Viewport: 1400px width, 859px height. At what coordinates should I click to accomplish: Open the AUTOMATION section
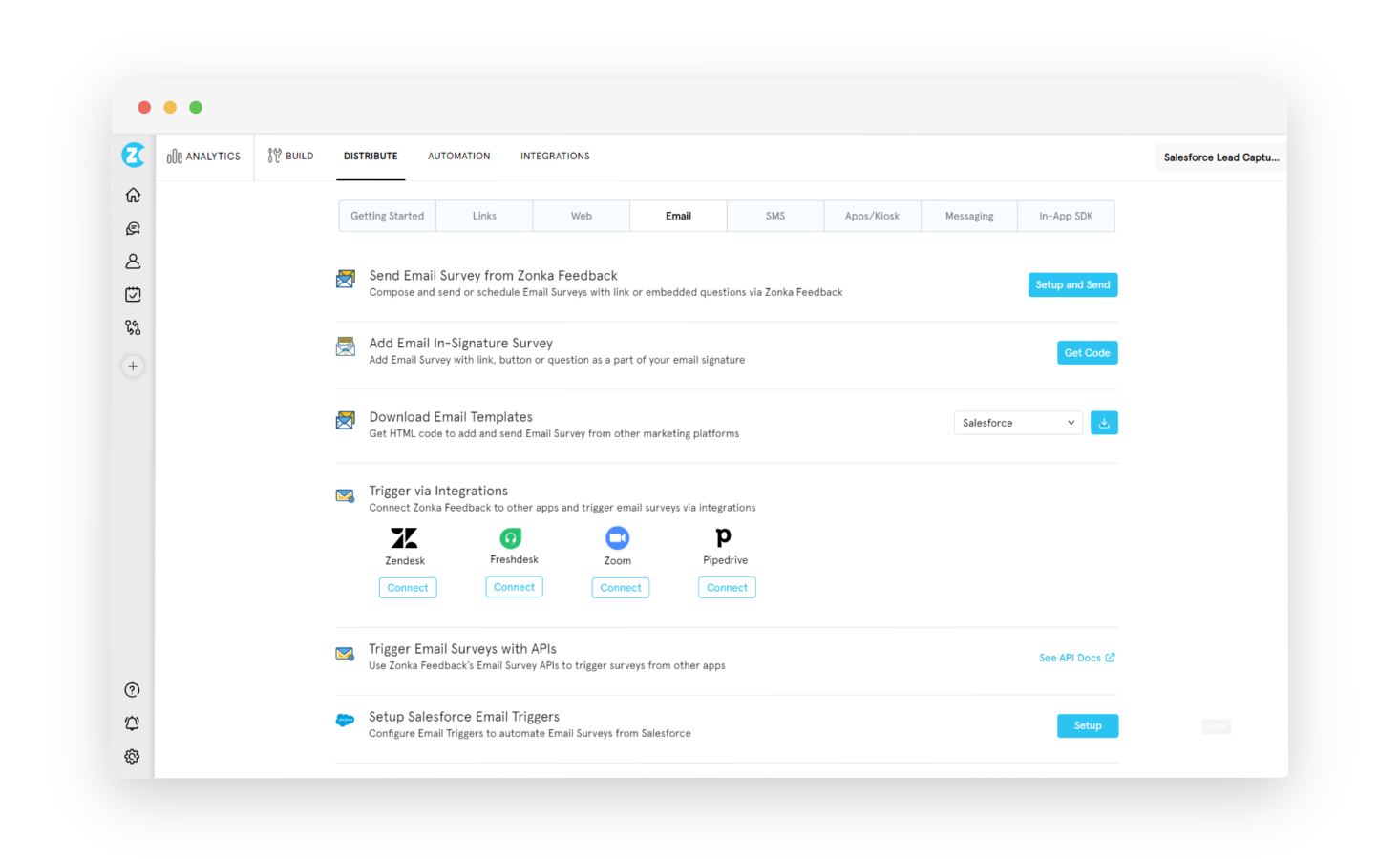click(458, 156)
